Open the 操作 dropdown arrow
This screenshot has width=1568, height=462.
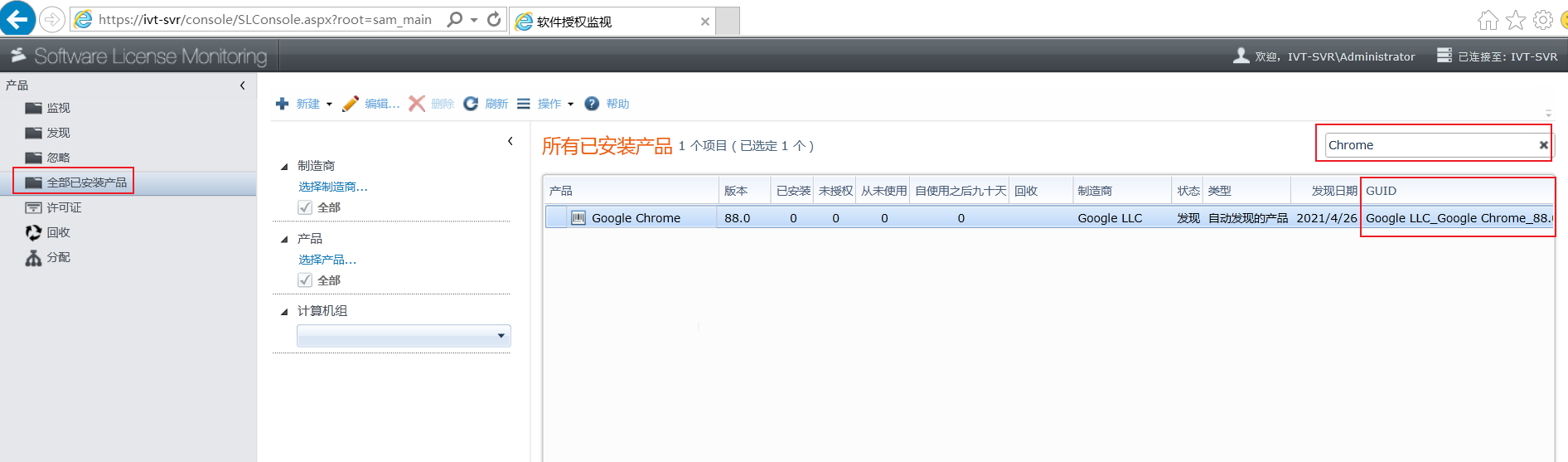pyautogui.click(x=570, y=105)
